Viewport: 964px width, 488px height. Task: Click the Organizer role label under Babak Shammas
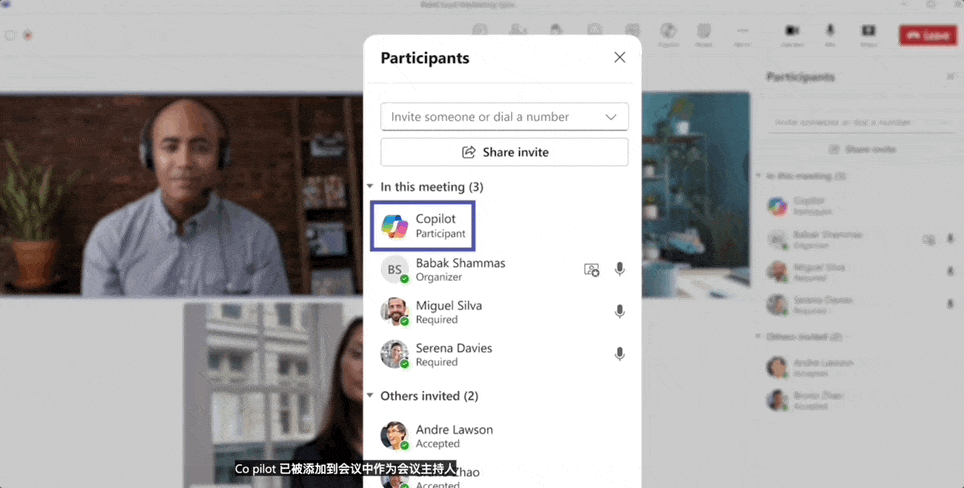click(438, 277)
